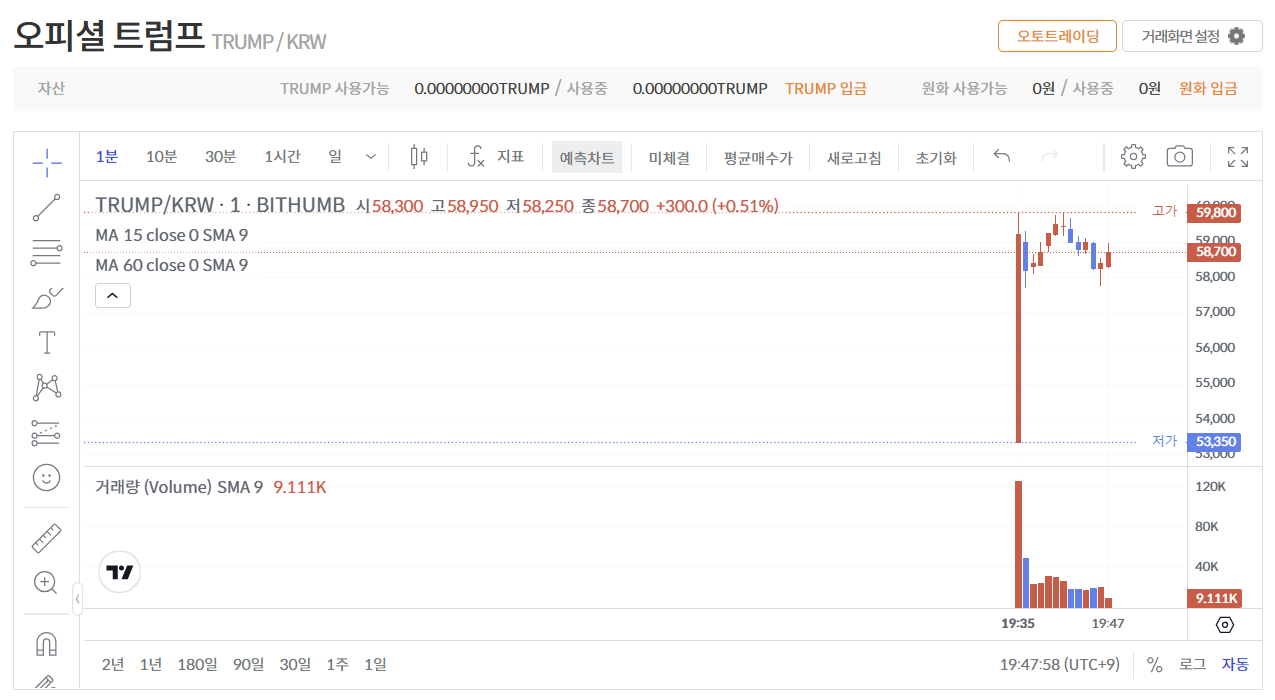Take a chart snapshot with camera
The image size is (1275, 700).
click(x=1180, y=157)
